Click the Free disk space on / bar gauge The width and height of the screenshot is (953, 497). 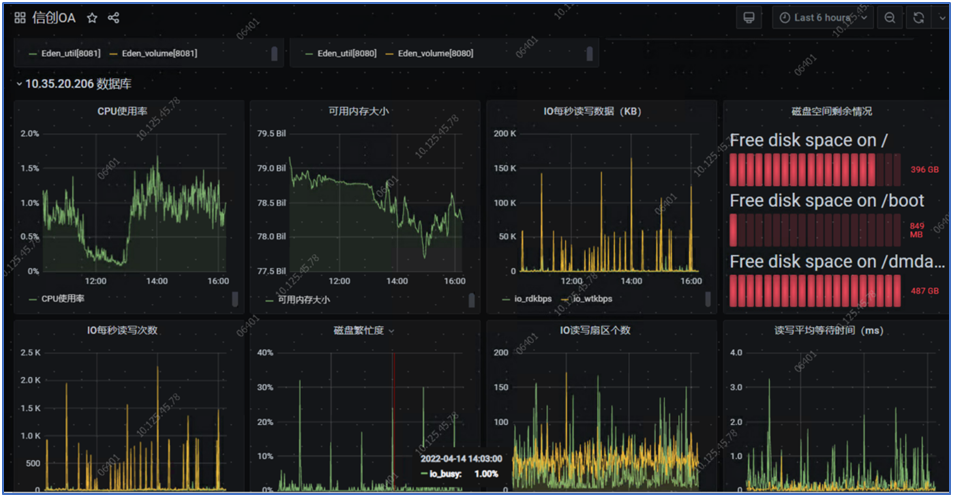coord(815,170)
